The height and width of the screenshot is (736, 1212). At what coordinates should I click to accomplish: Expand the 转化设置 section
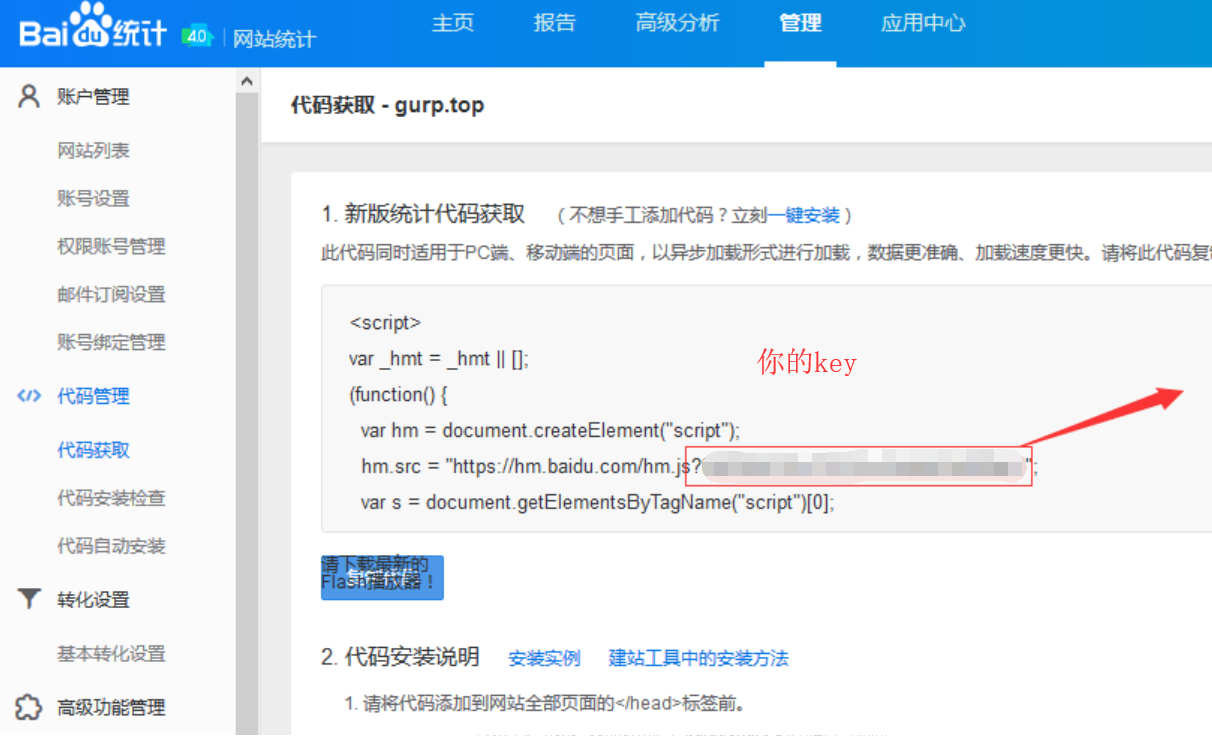pos(93,601)
